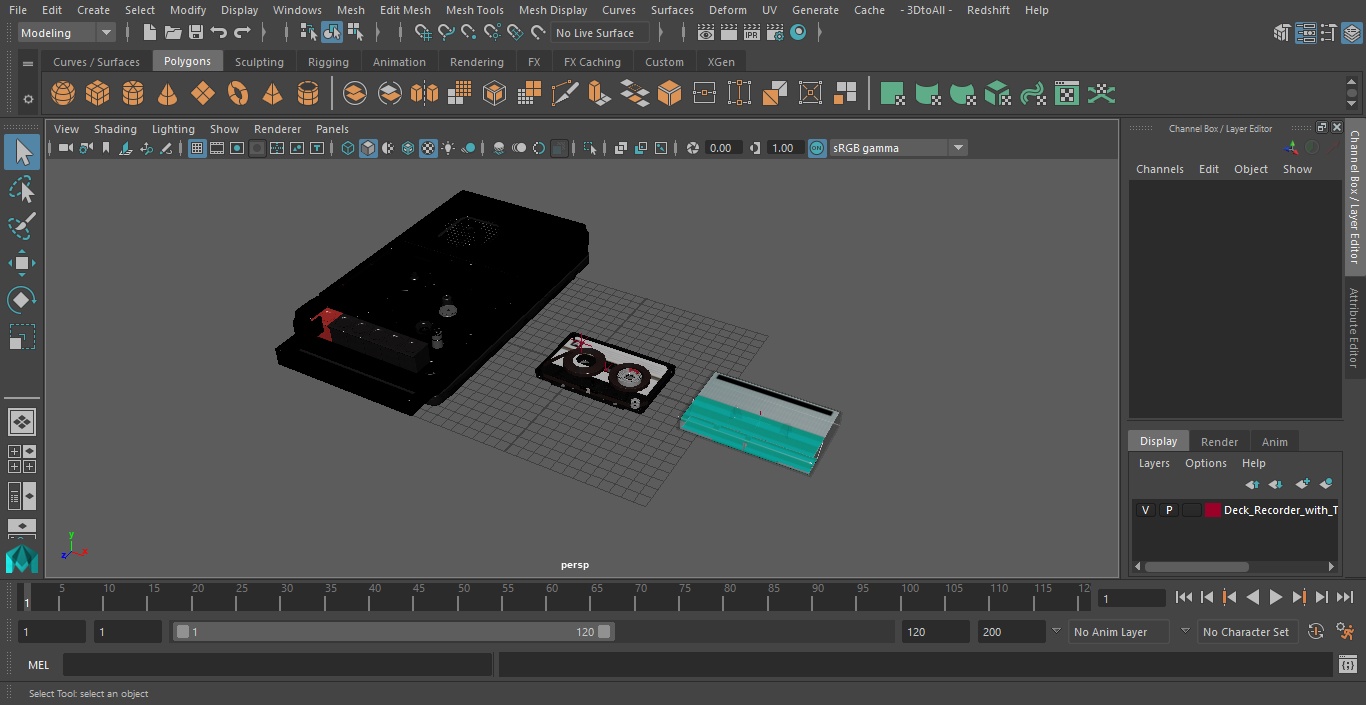This screenshot has height=705, width=1366.
Task: Create a new scene file icon
Action: pos(149,33)
